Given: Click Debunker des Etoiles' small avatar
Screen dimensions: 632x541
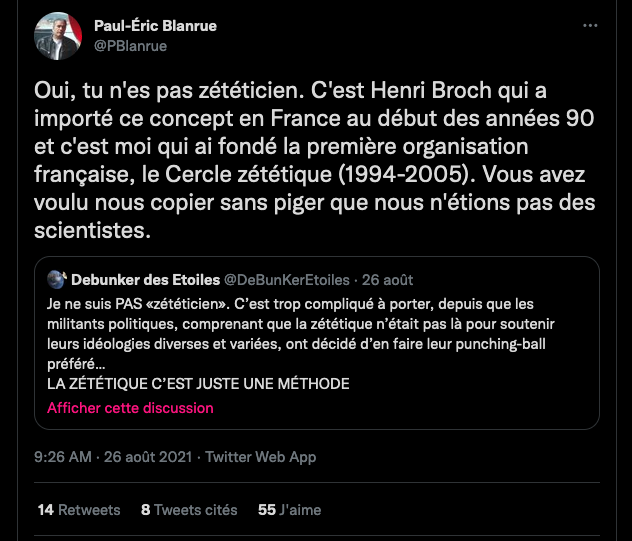Looking at the screenshot, I should (56, 280).
